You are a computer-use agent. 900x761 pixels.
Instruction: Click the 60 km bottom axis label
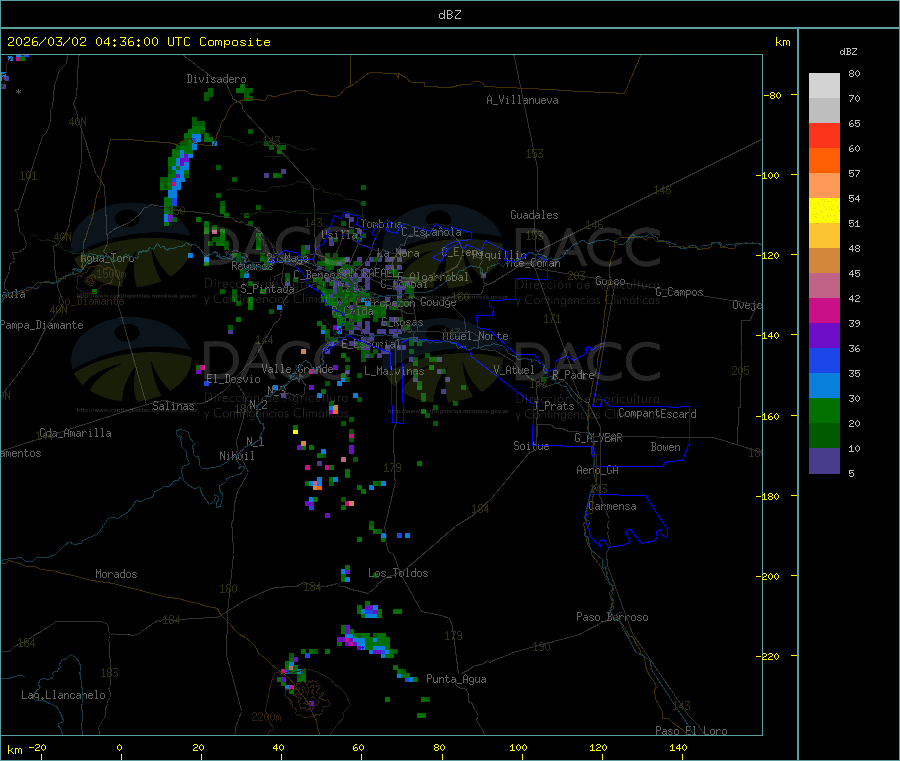click(x=359, y=748)
